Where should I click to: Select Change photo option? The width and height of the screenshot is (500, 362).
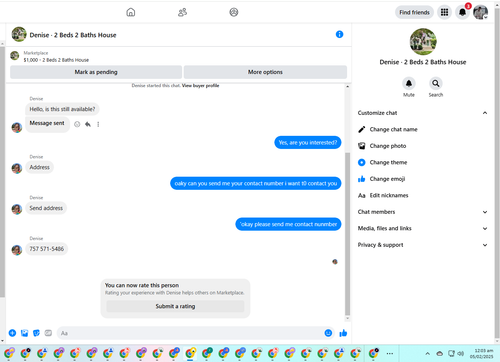[x=422, y=146]
